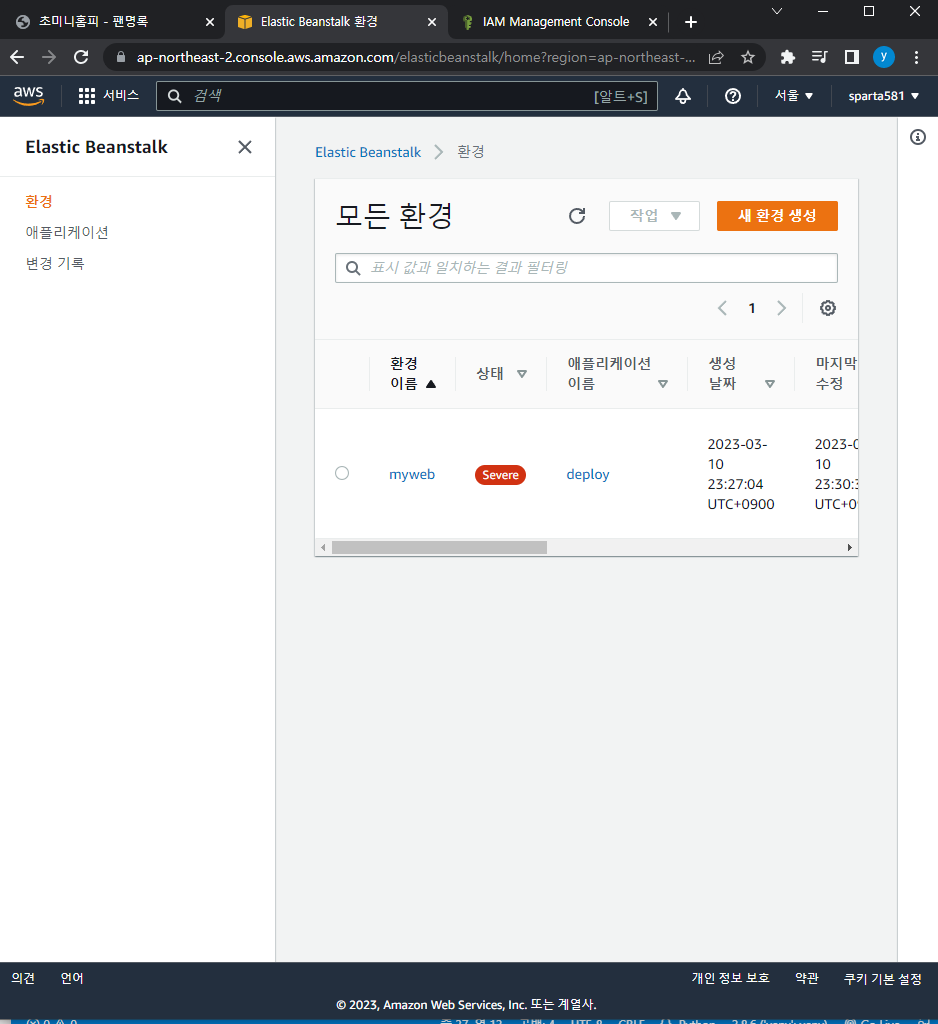Sort by 애플리케이션 이름 column arrow
Viewport: 938px width, 1024px height.
click(x=662, y=384)
